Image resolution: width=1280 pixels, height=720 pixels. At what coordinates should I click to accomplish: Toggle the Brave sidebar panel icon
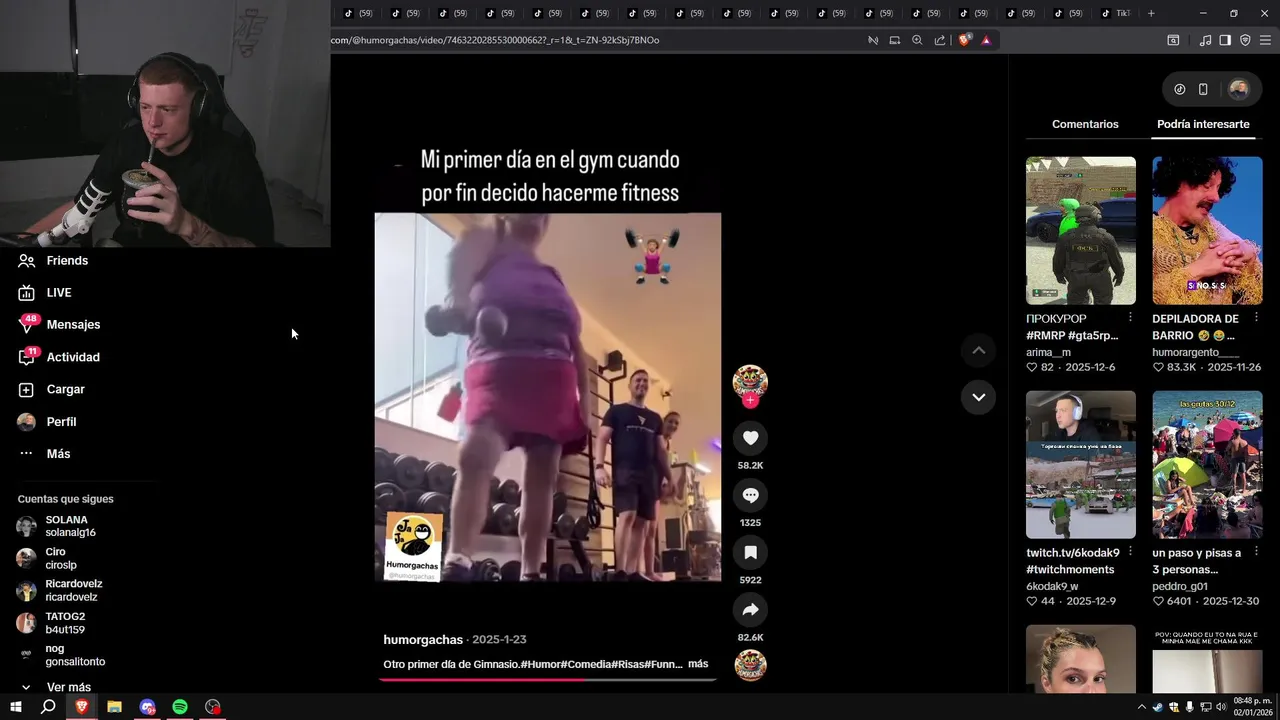(1225, 40)
